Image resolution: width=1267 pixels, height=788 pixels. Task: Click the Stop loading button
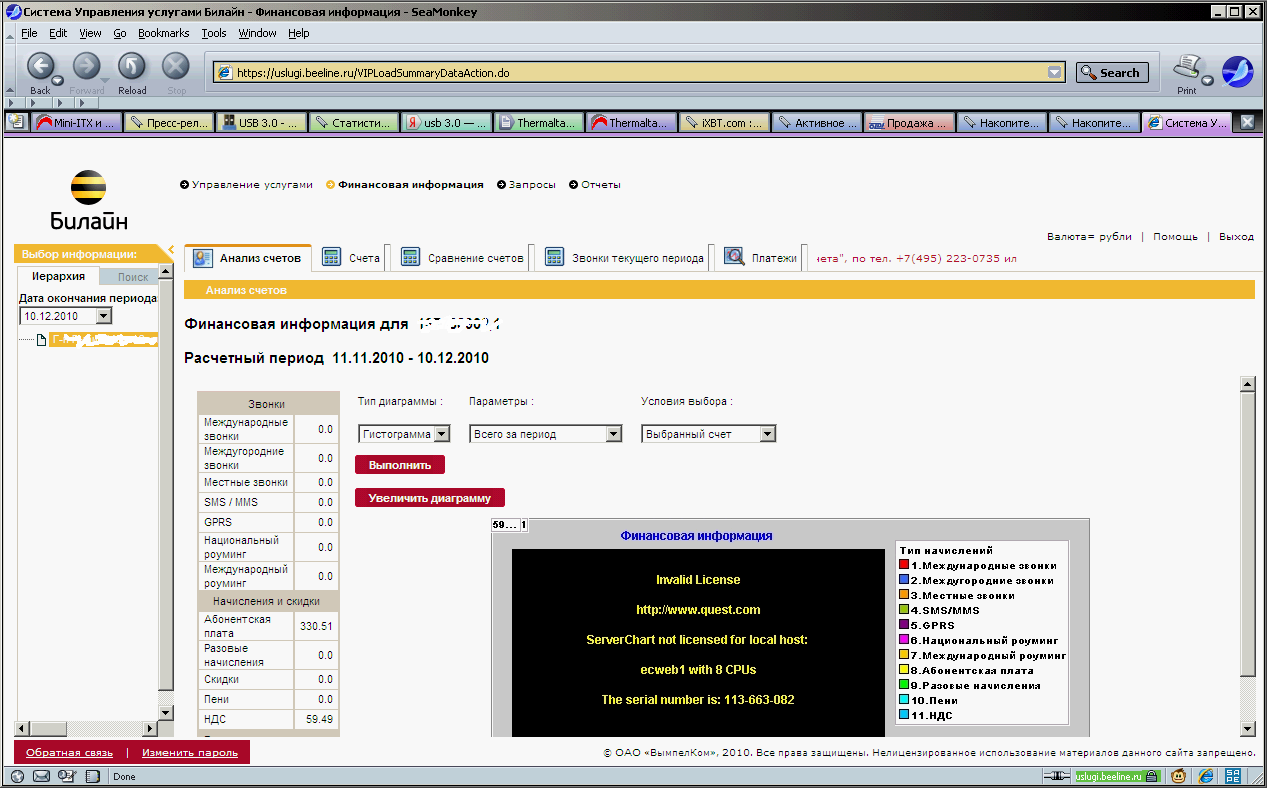click(x=176, y=67)
